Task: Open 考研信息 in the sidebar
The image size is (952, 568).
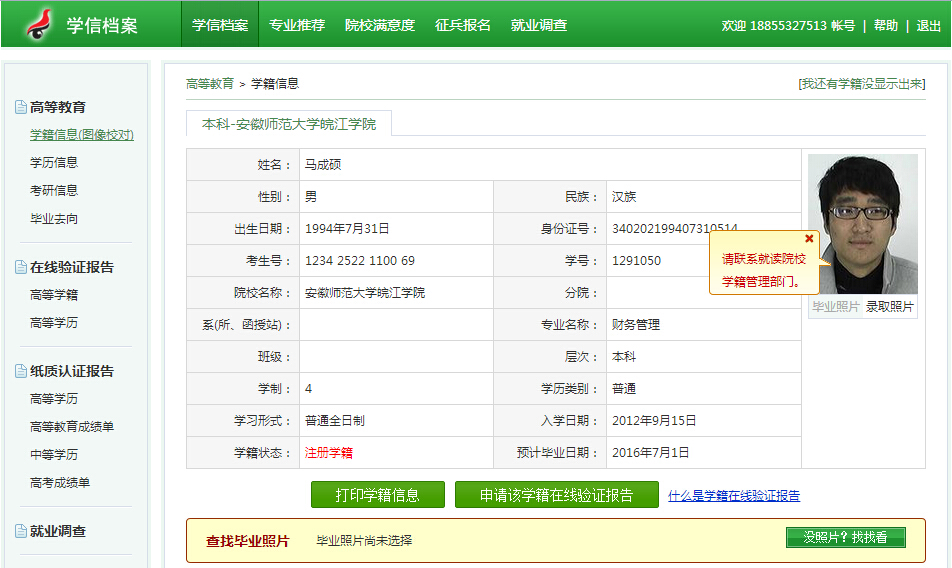Action: point(54,191)
